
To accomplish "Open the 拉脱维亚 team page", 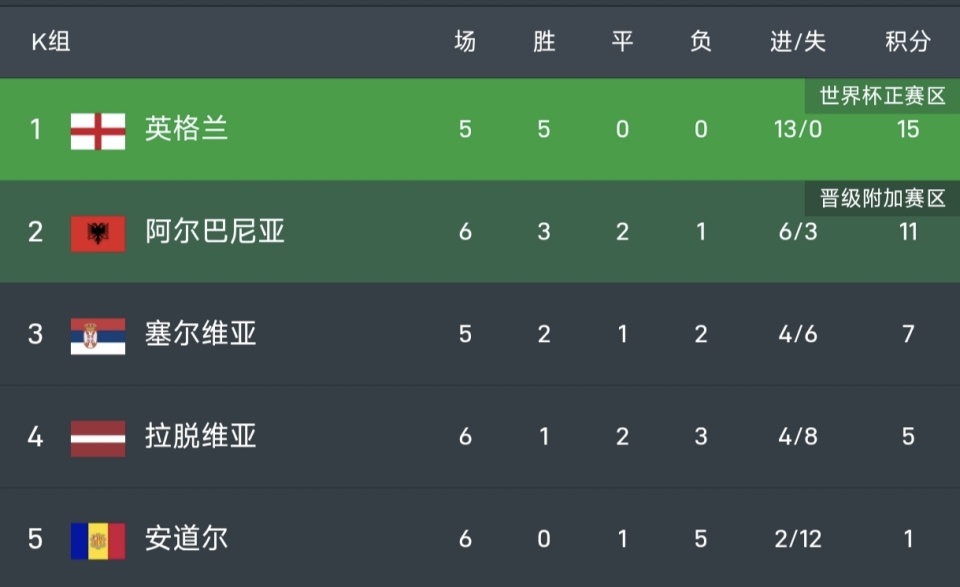I will click(x=200, y=437).
